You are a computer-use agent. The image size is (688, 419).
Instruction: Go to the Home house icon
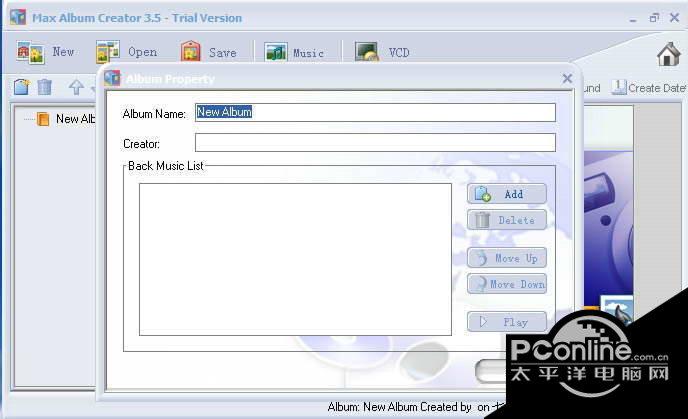coord(669,54)
